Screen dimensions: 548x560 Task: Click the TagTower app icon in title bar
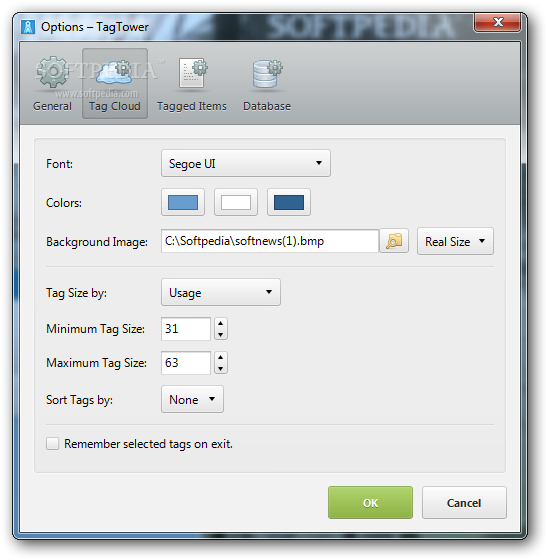coord(28,27)
